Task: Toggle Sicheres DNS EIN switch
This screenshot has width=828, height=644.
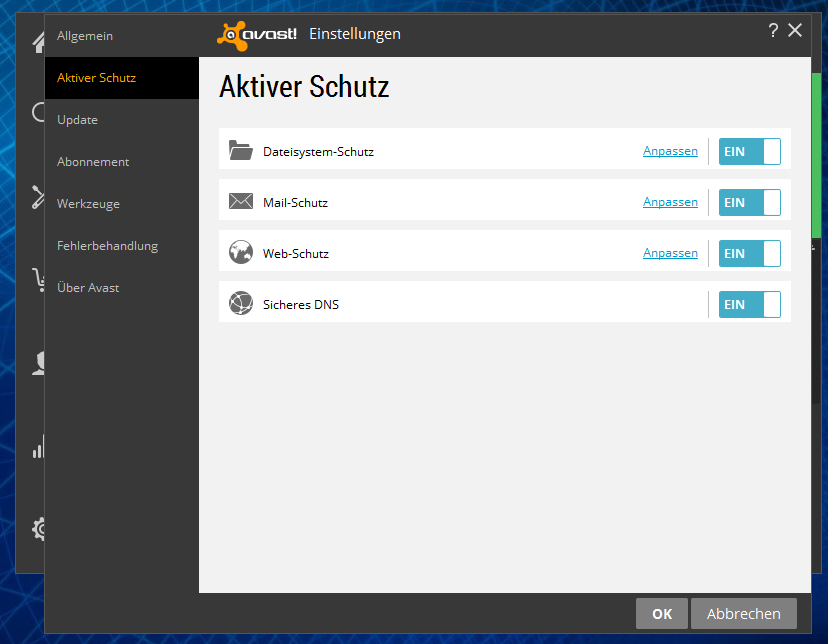Action: coord(749,305)
